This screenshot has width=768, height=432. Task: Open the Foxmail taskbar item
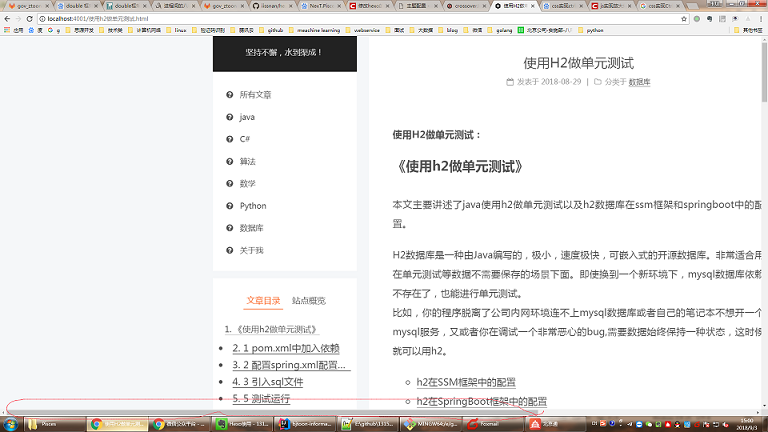[x=492, y=424]
